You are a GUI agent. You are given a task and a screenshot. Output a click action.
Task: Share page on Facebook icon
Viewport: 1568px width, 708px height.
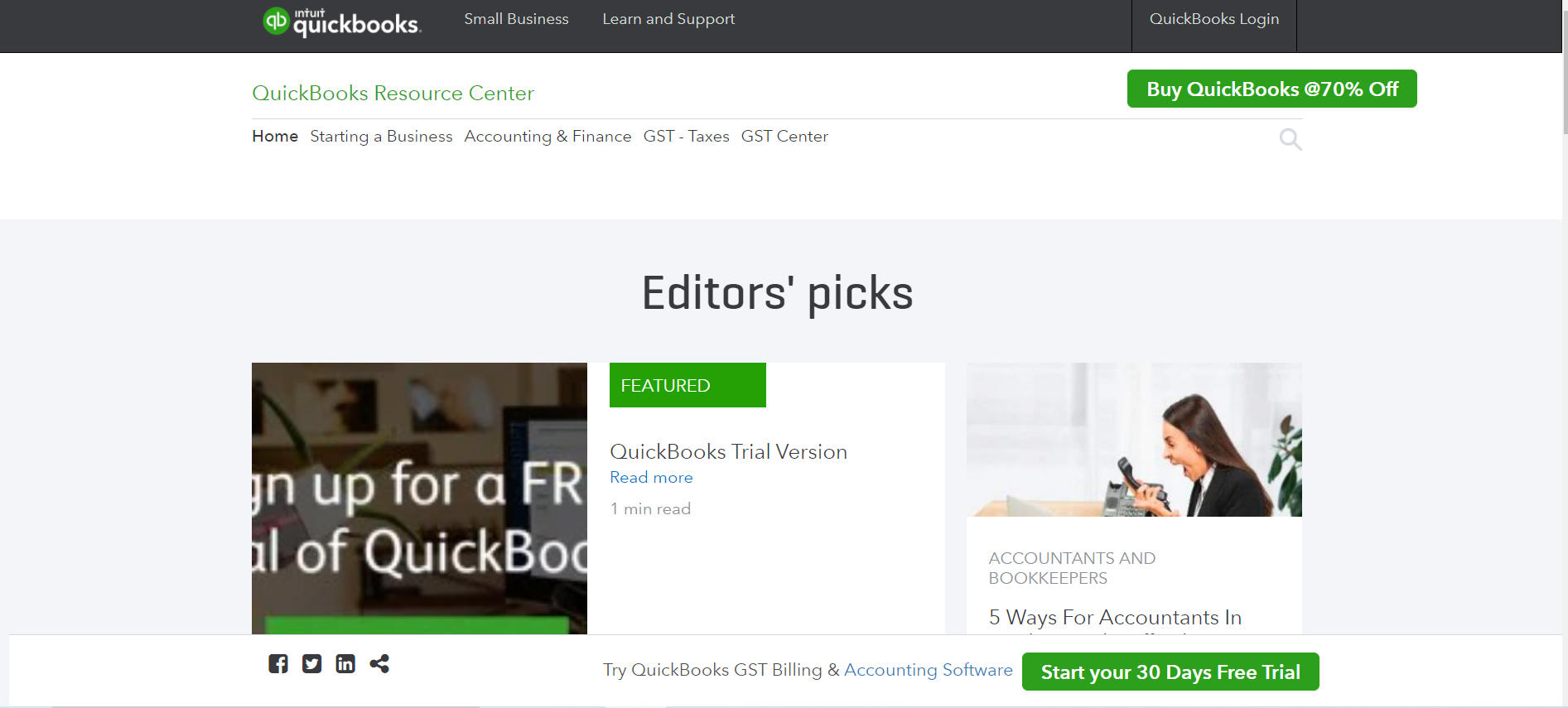(278, 663)
